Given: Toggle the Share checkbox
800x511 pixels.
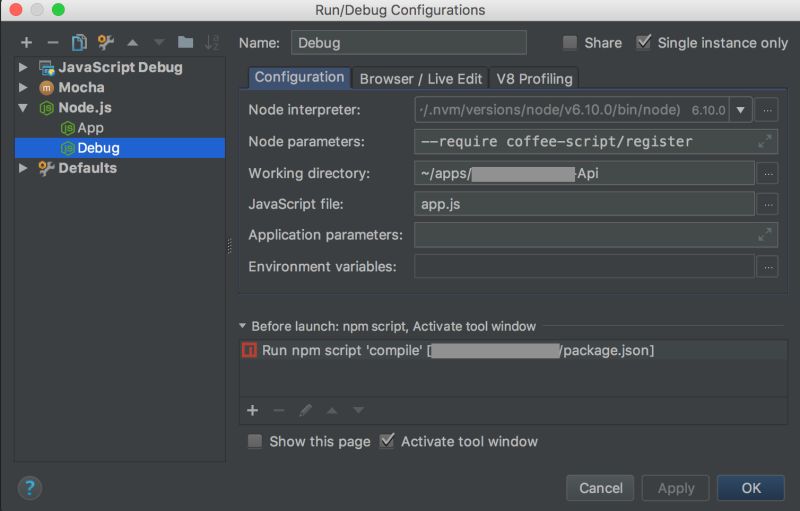Looking at the screenshot, I should [569, 43].
